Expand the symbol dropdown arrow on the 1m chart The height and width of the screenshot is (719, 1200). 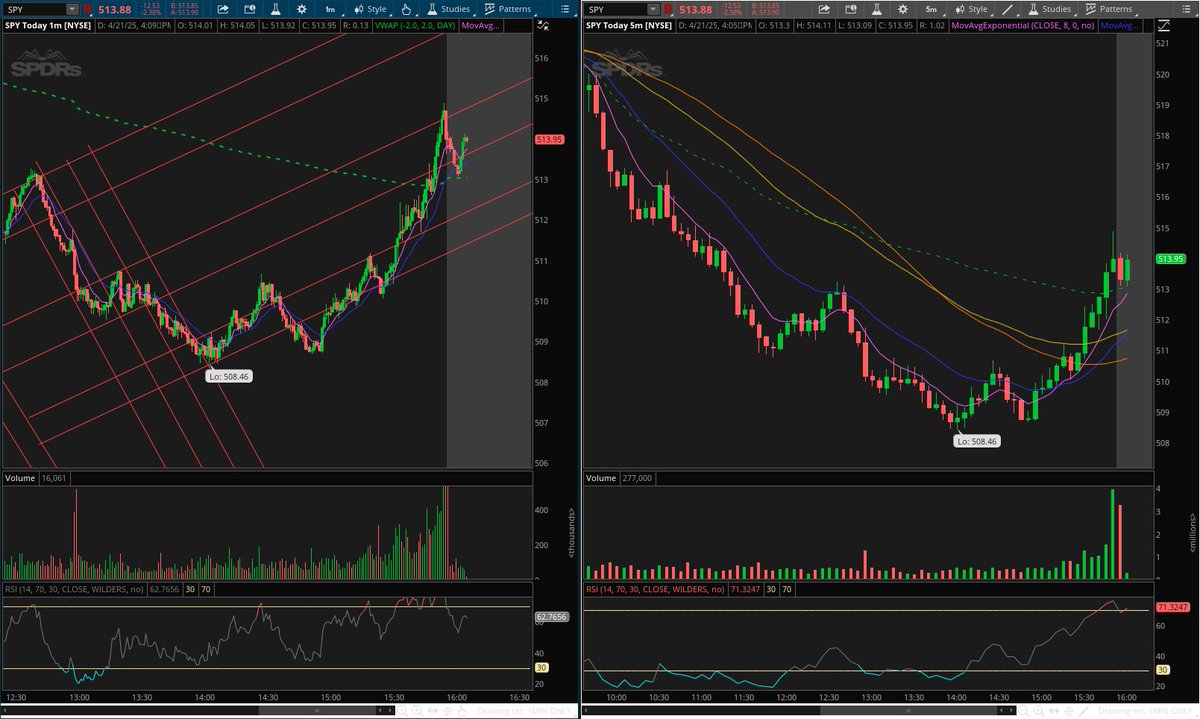click(x=73, y=9)
